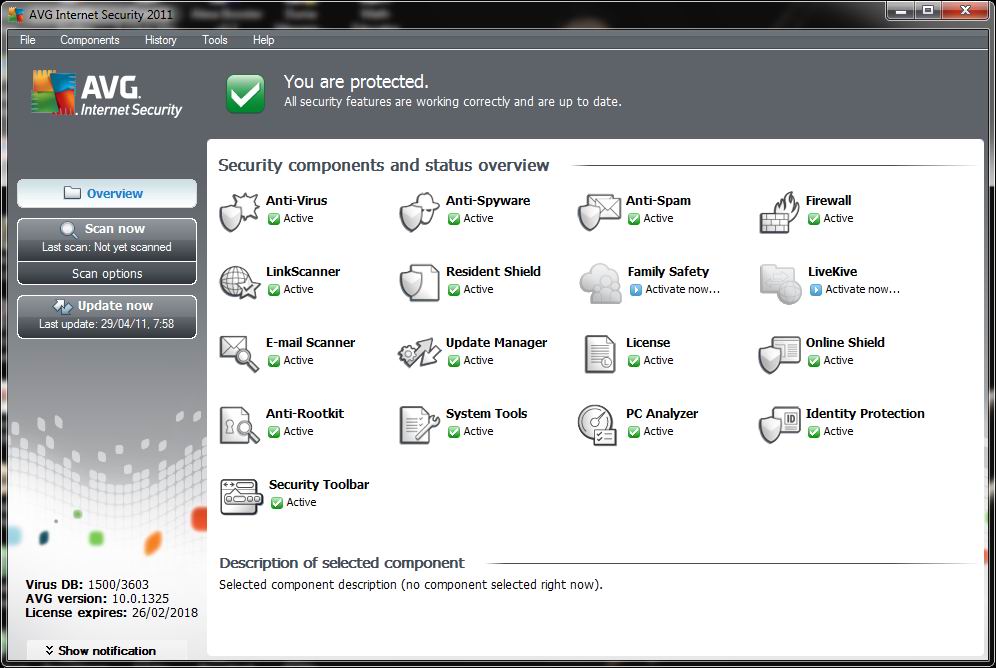Open the Components menu
996x668 pixels.
90,40
